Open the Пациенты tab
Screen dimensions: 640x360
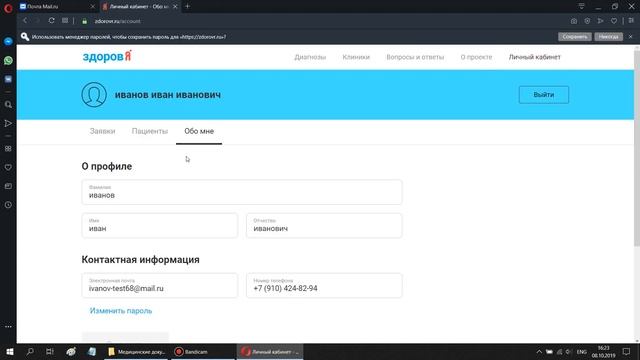pos(150,131)
